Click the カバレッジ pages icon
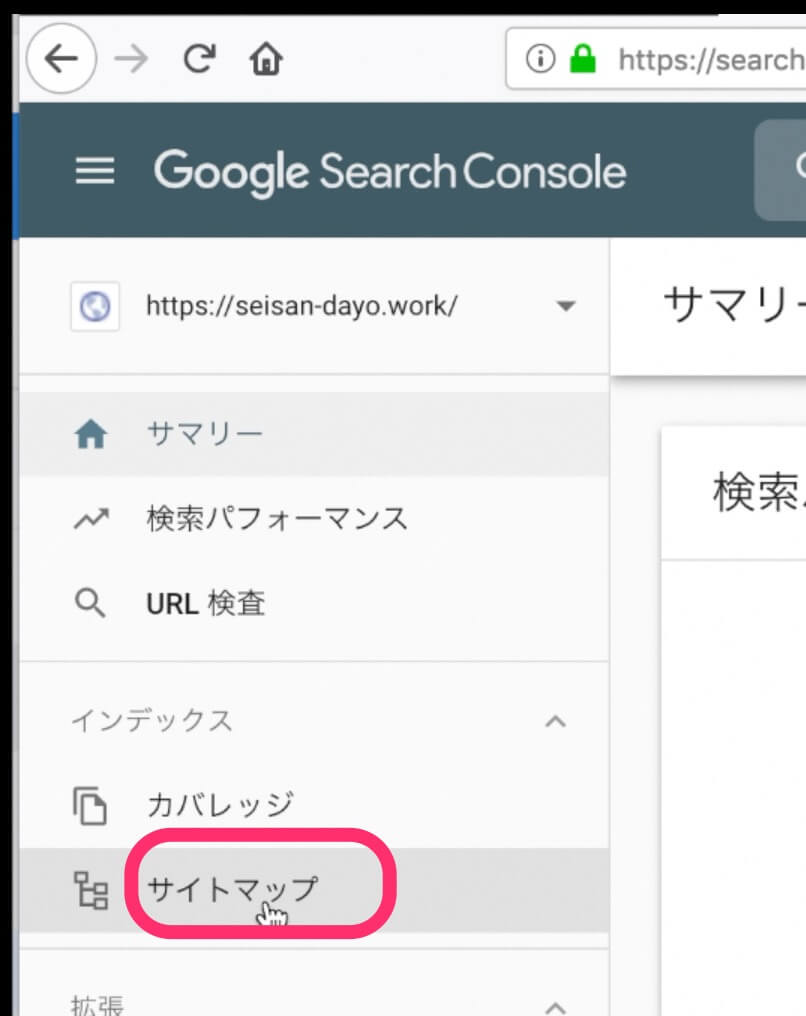The width and height of the screenshot is (806, 1016). click(91, 805)
